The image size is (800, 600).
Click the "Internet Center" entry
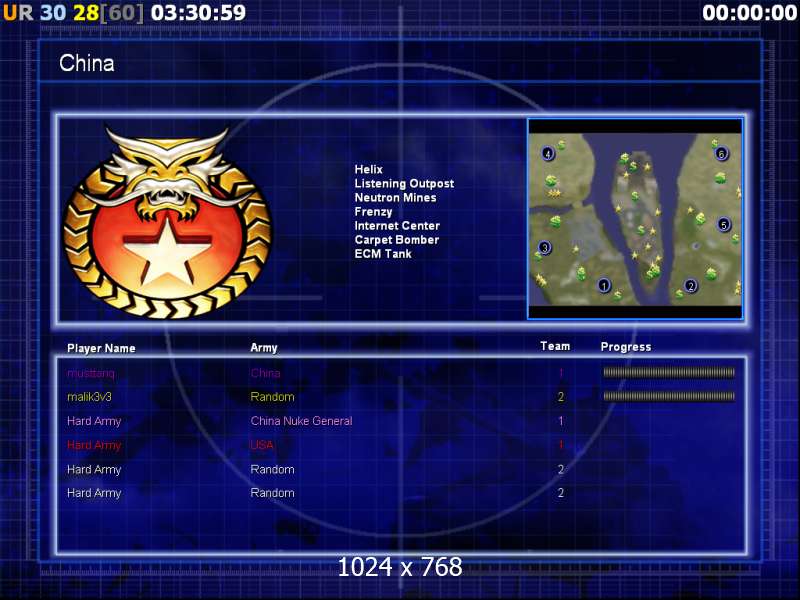pyautogui.click(x=397, y=226)
